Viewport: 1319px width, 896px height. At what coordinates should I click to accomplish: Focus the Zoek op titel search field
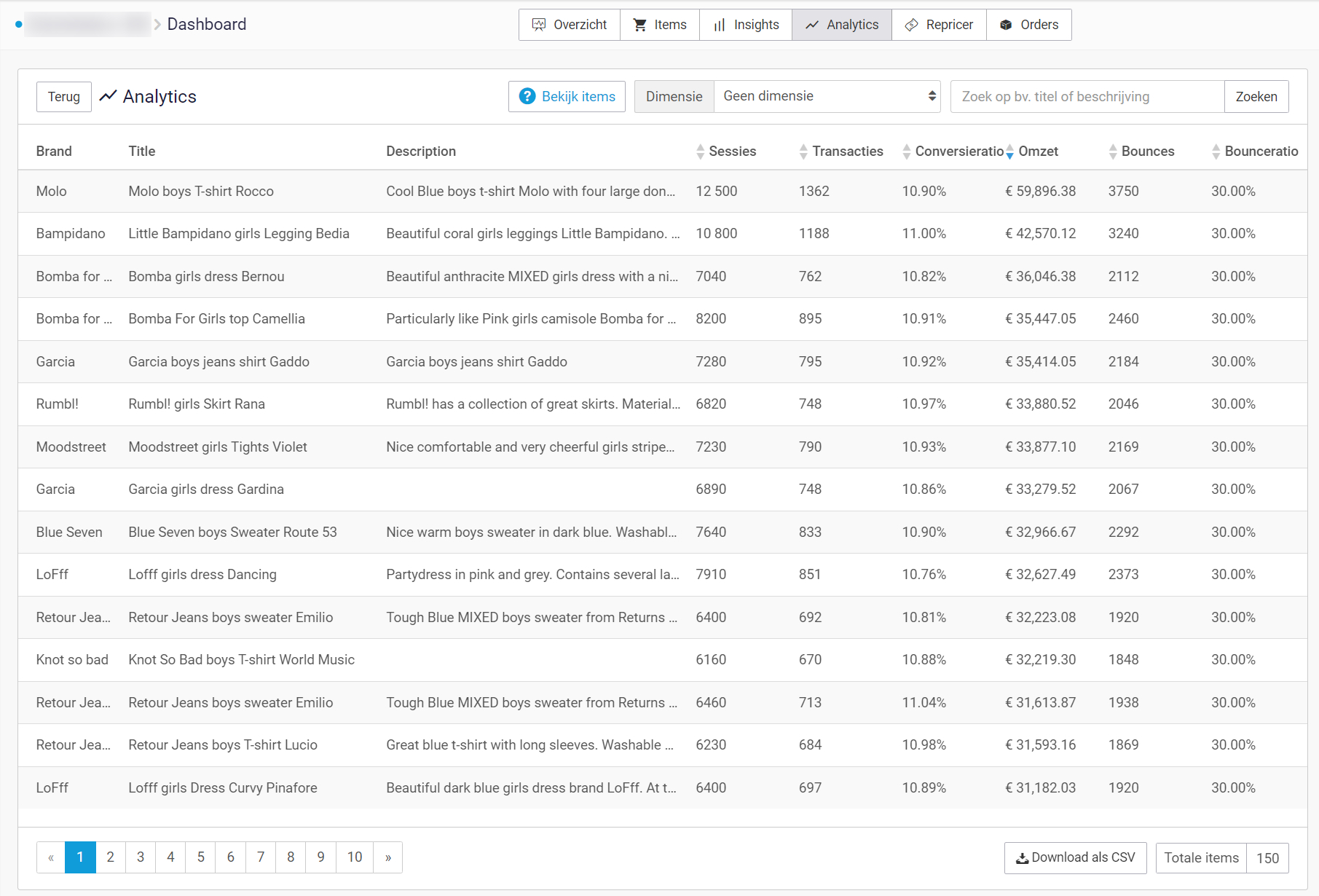pos(1087,96)
